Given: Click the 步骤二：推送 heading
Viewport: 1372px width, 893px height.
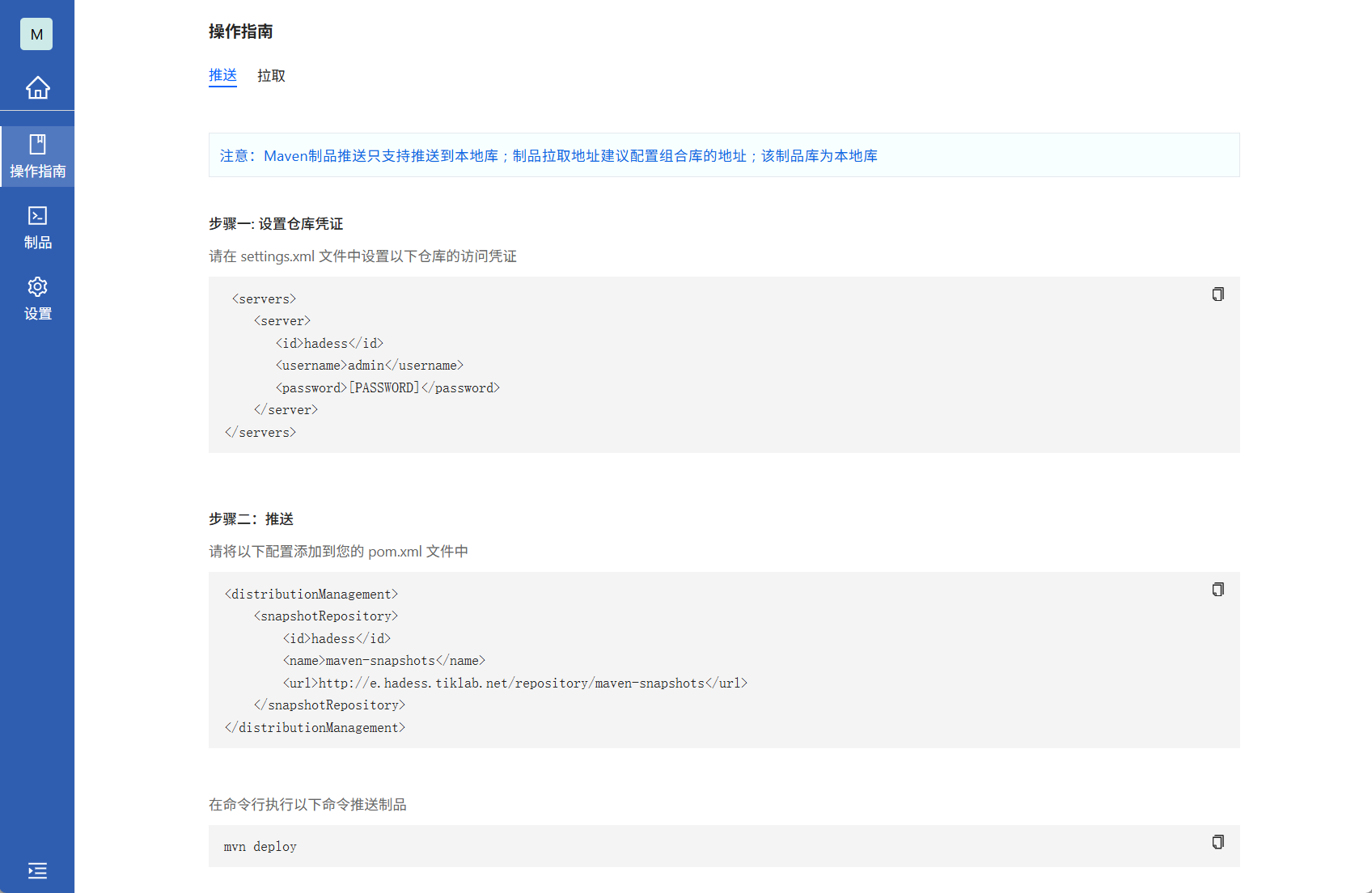Looking at the screenshot, I should (x=251, y=519).
